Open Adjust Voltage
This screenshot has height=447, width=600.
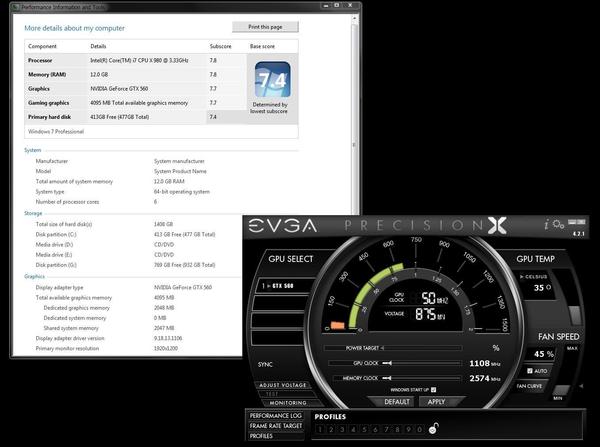[283, 385]
